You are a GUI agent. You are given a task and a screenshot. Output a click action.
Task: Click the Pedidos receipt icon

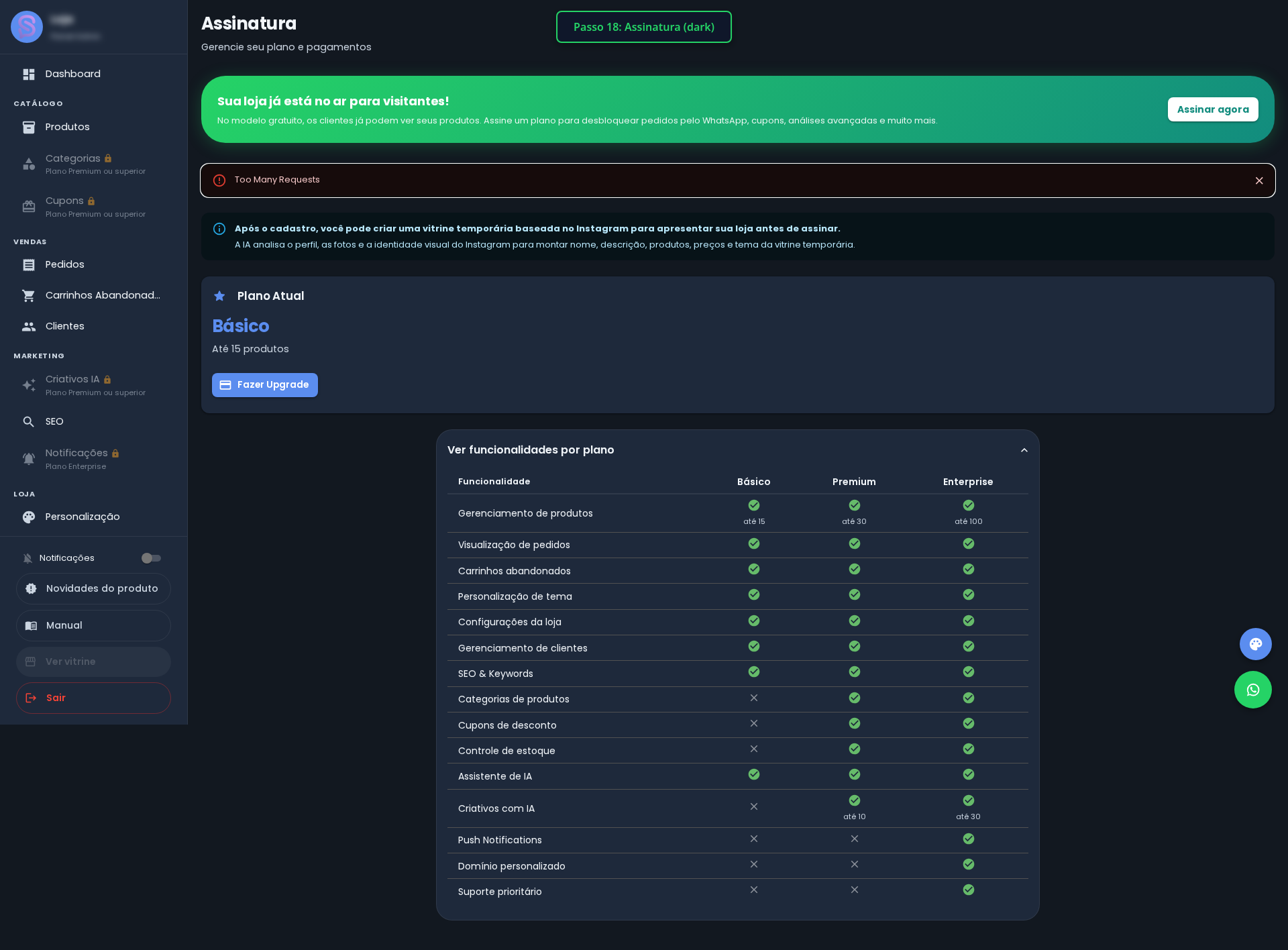29,265
